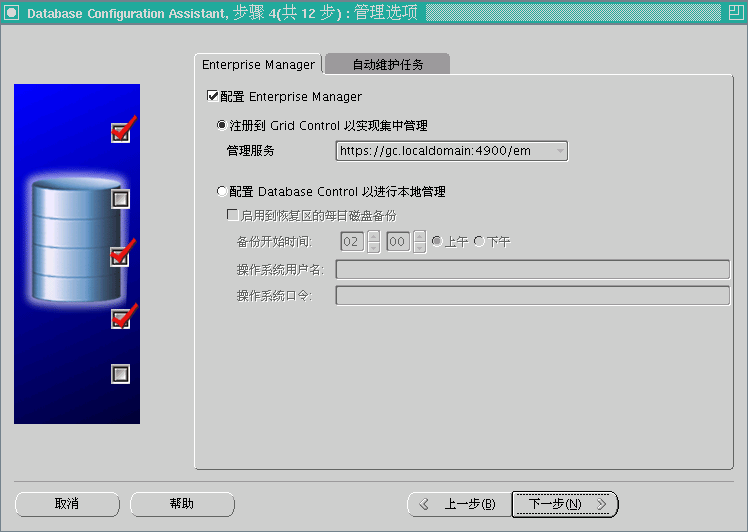Click the window menu icon in title bar

[x=11, y=12]
